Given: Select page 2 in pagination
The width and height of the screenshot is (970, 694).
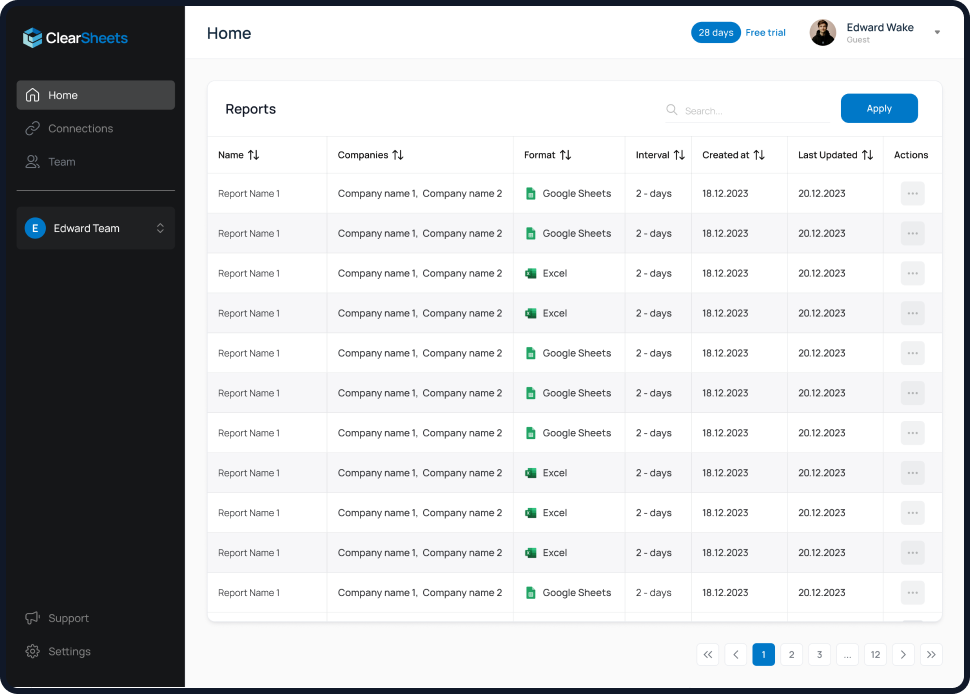Looking at the screenshot, I should click(x=791, y=654).
